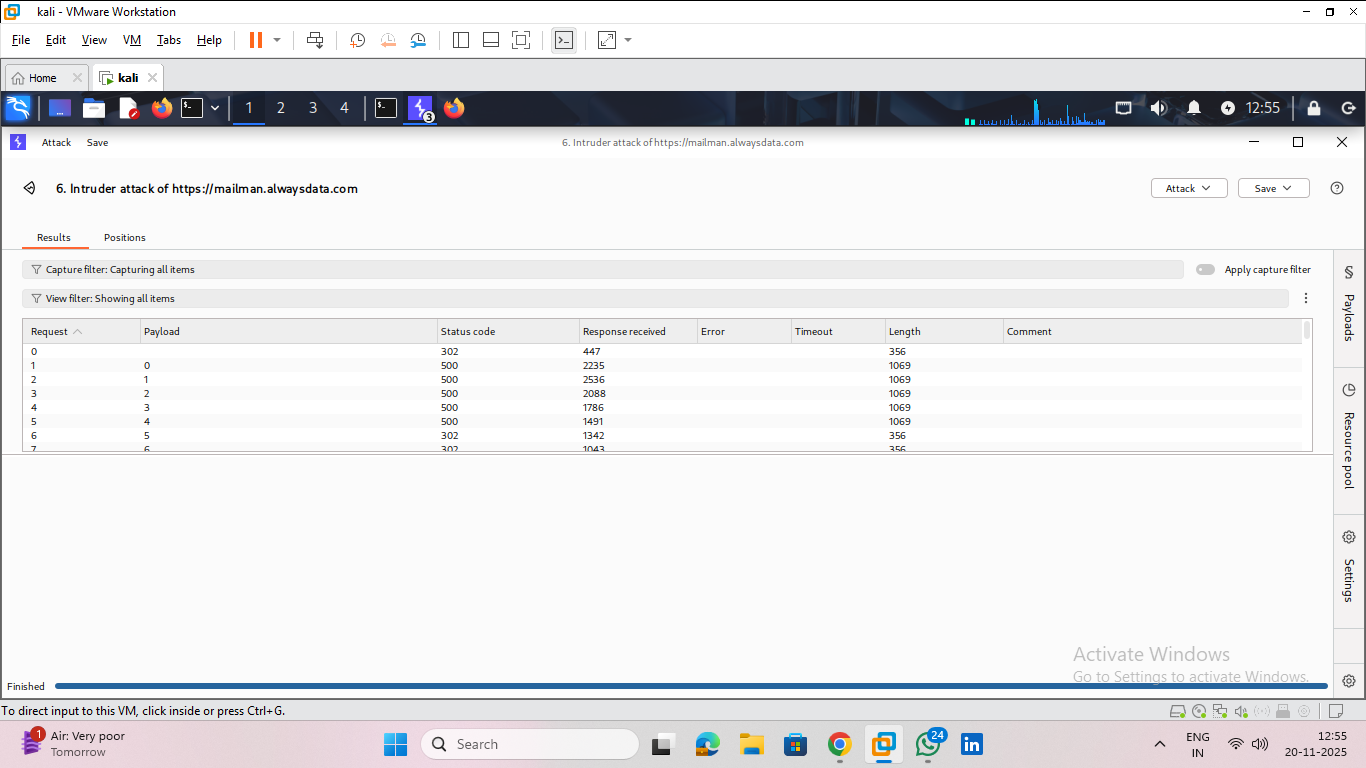Click the three-dot options menu by view filter
This screenshot has height=768, width=1366.
[x=1306, y=298]
